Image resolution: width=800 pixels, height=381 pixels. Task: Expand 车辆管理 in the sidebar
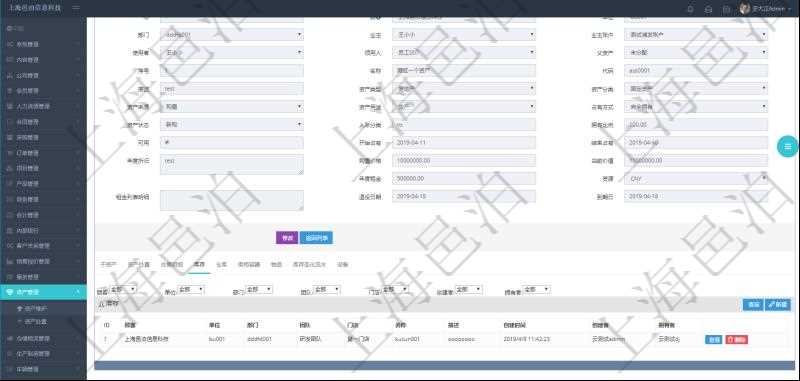pos(43,369)
